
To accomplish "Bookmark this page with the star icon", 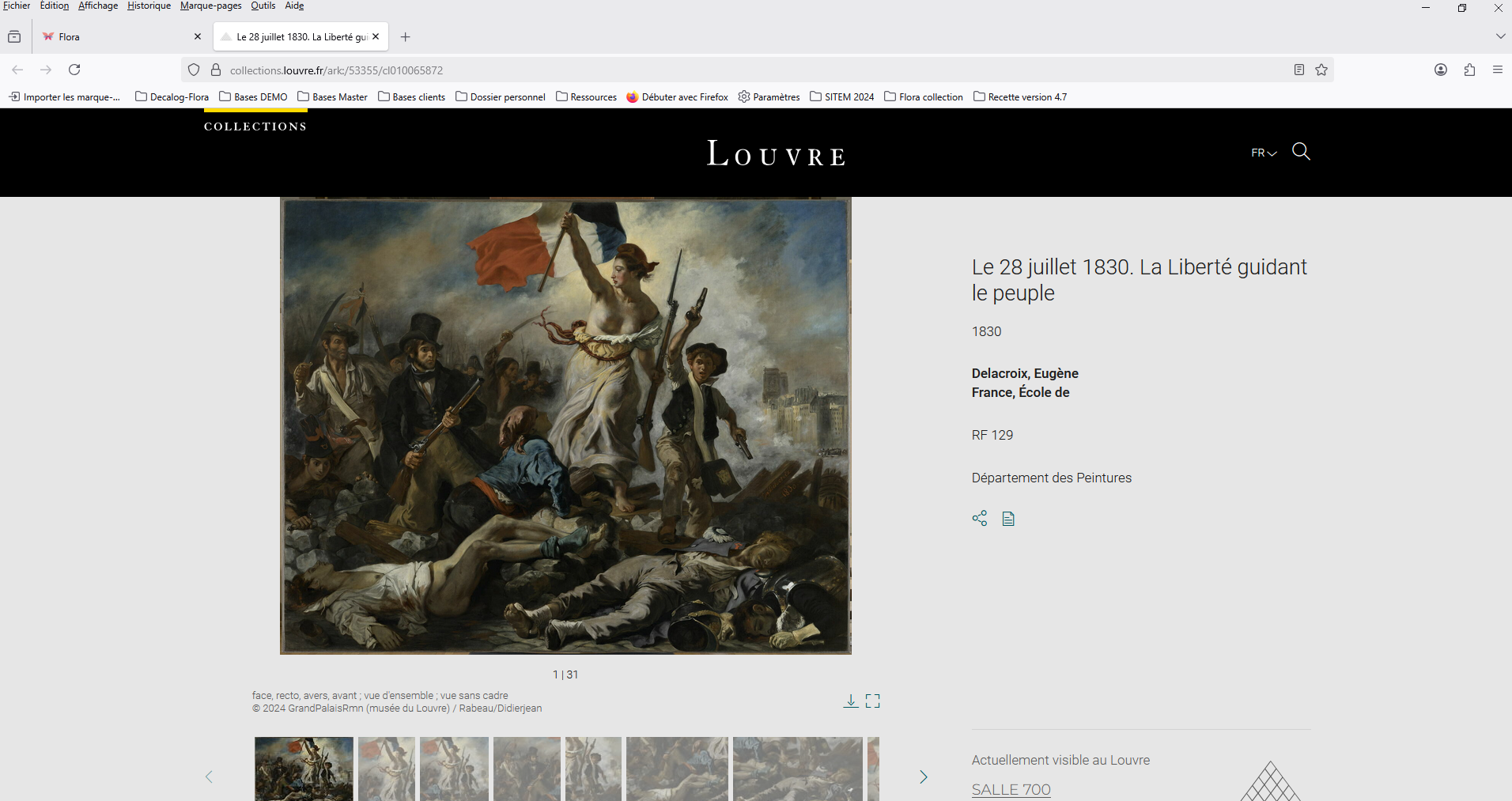I will click(1321, 70).
